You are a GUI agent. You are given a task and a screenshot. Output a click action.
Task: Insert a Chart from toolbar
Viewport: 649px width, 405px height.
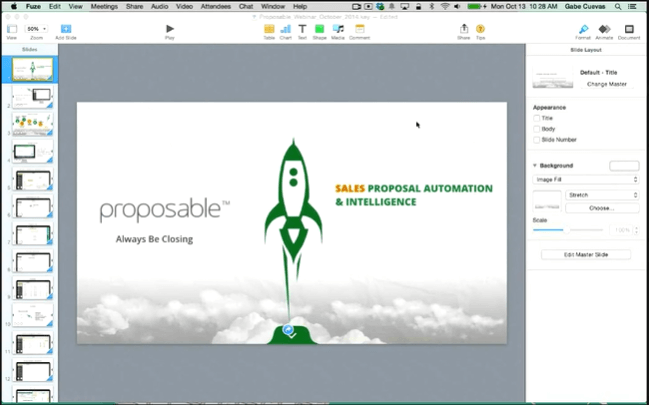(x=286, y=29)
